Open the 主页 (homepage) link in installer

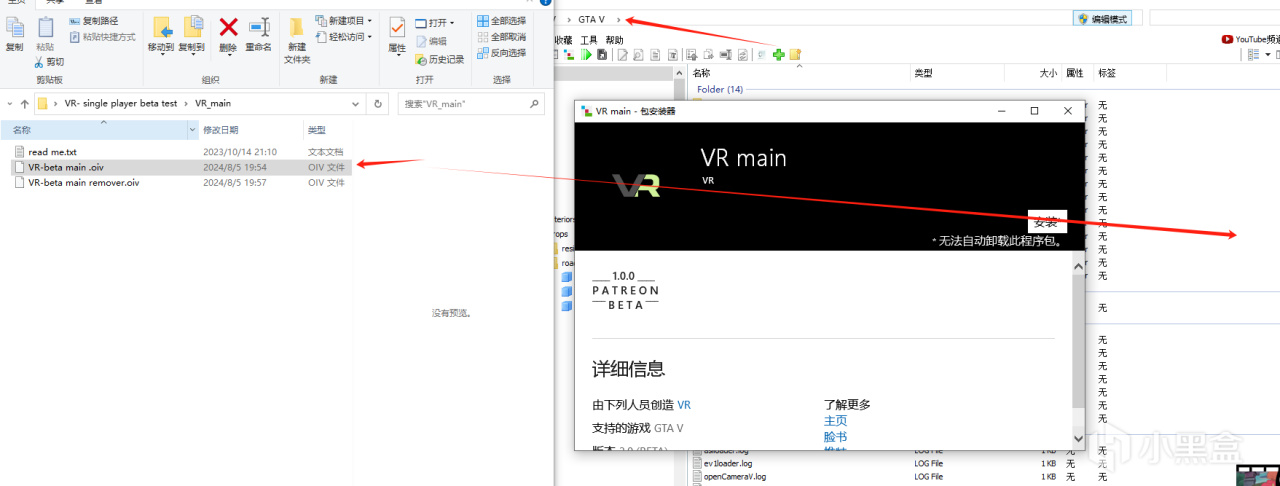(x=835, y=421)
